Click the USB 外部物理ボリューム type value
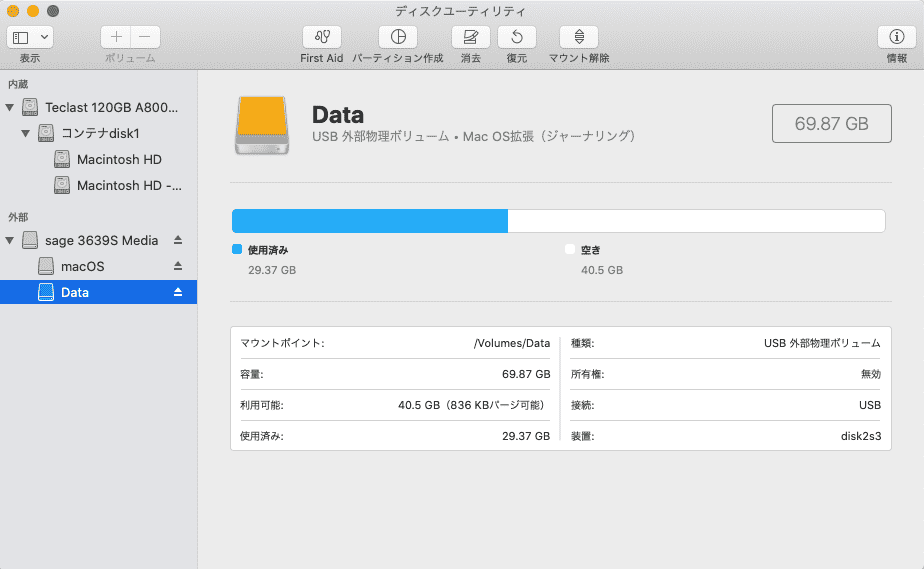The height and width of the screenshot is (569, 924). tap(822, 343)
